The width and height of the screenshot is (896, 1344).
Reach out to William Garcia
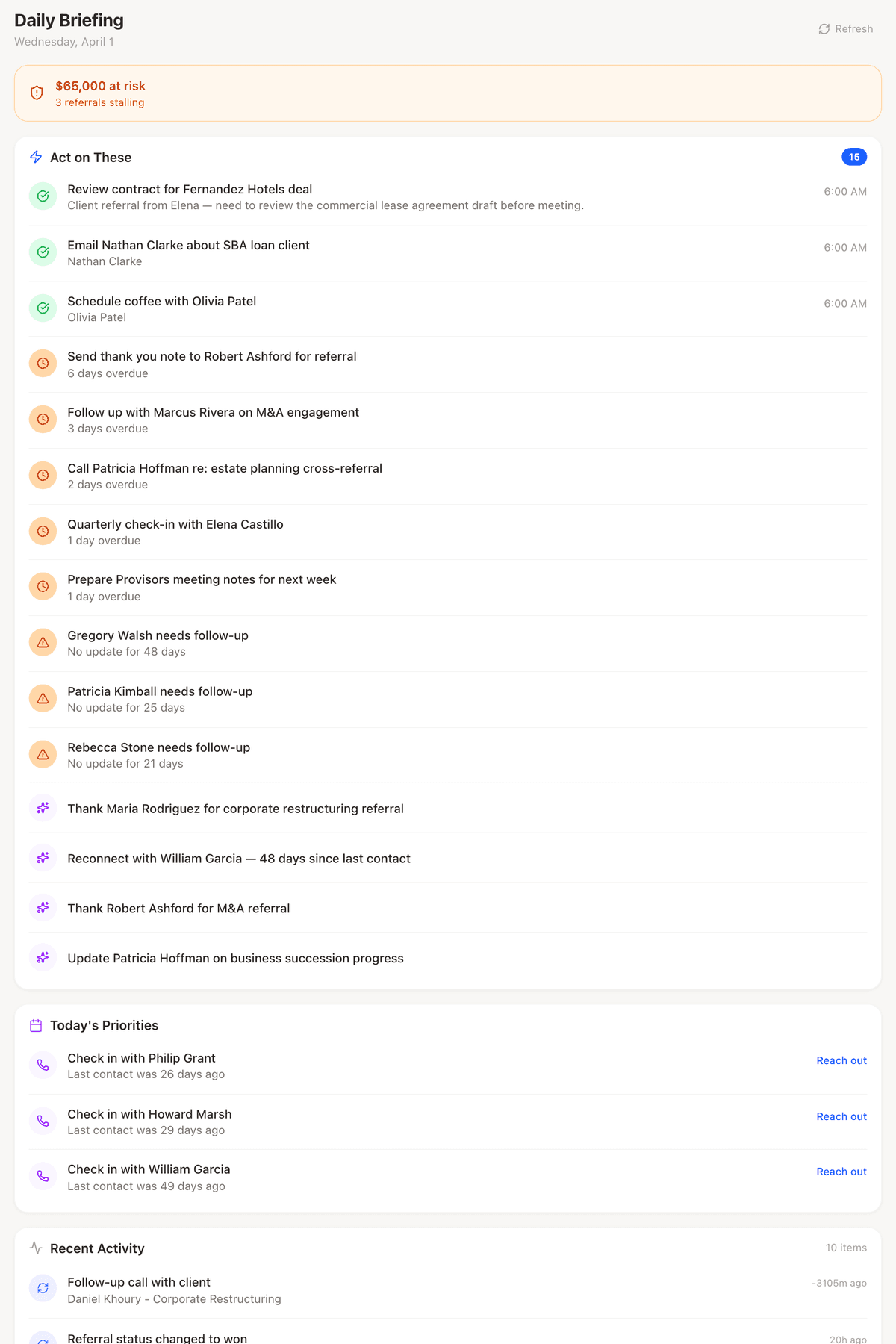pos(841,1172)
